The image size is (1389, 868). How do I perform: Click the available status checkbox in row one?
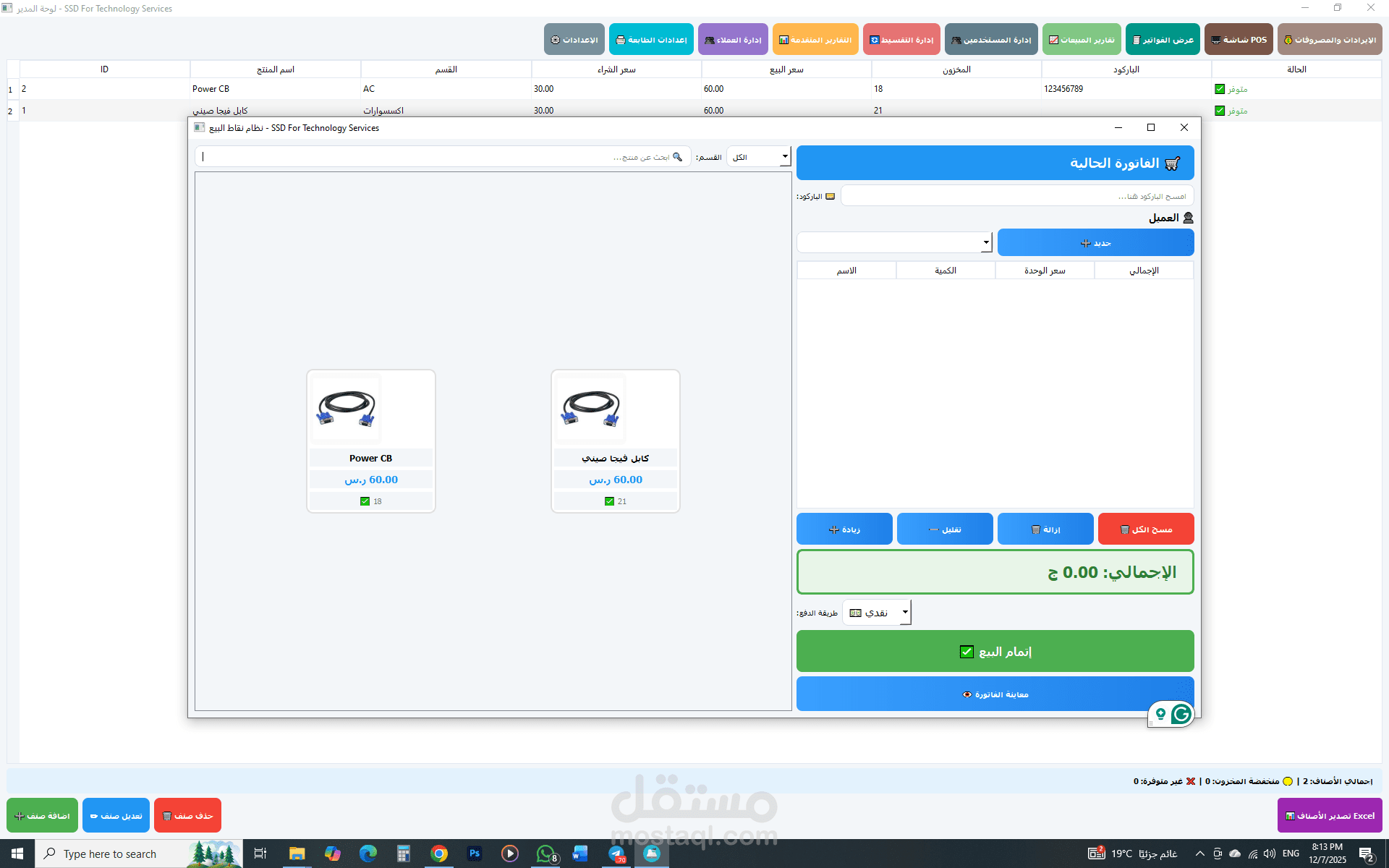[1220, 89]
